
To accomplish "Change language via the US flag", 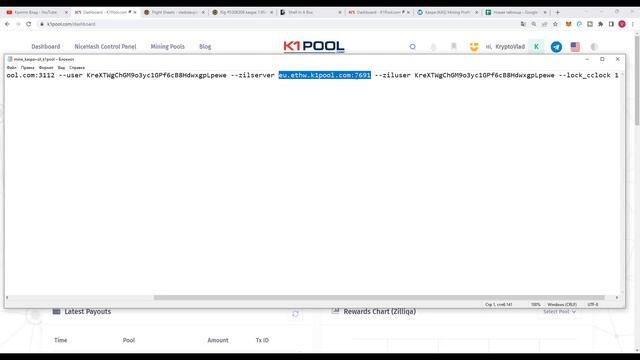I will coord(575,47).
